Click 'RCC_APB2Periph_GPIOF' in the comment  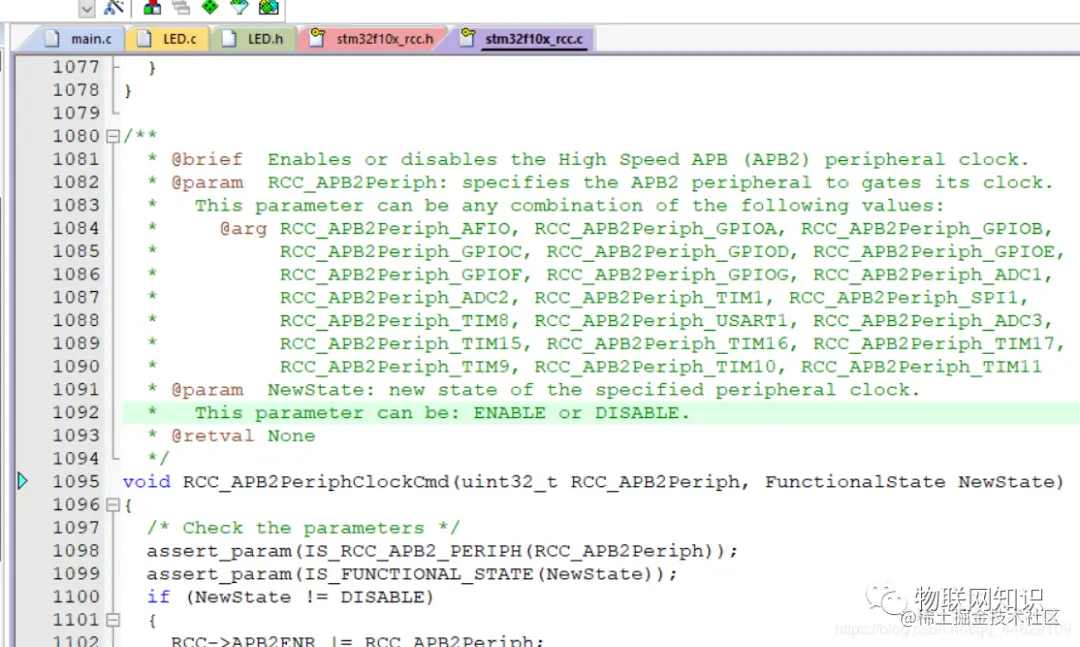coord(401,274)
